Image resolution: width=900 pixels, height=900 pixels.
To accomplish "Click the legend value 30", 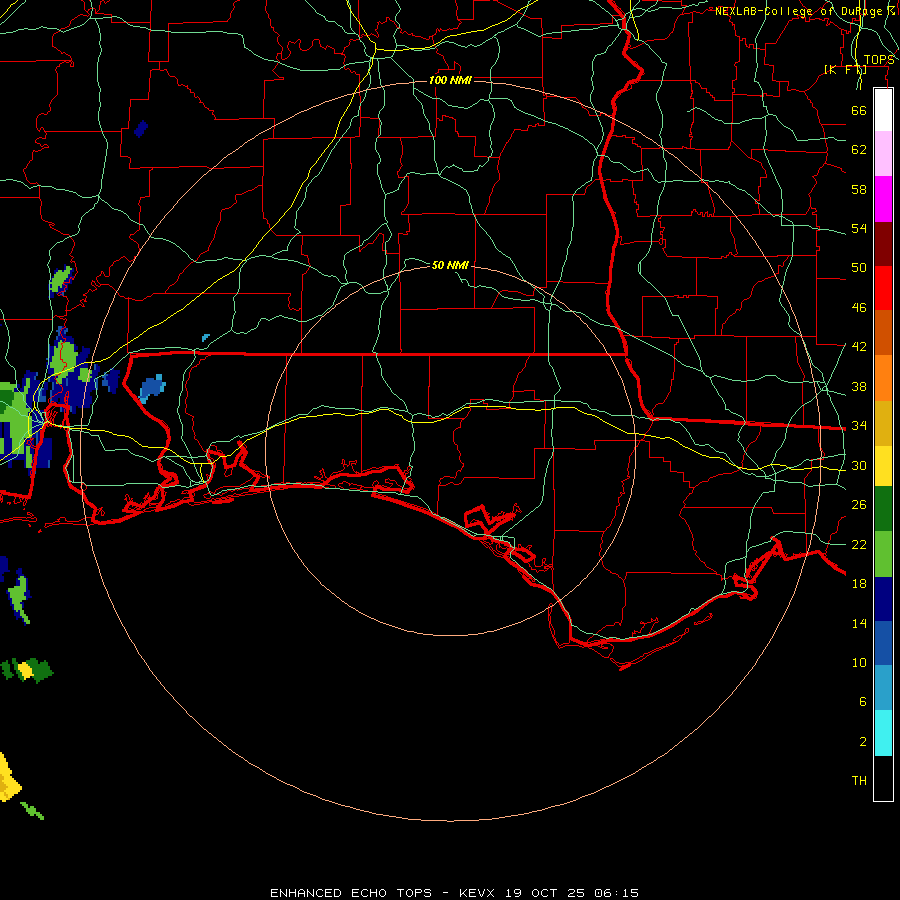I will coord(859,465).
